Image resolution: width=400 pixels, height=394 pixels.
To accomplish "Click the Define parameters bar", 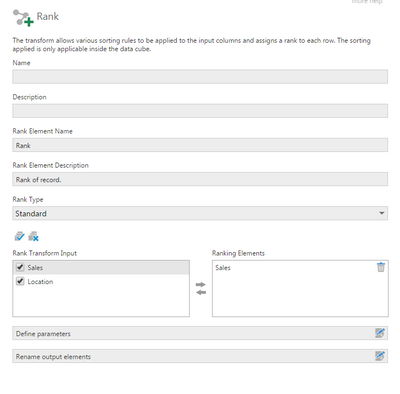I will pyautogui.click(x=200, y=333).
